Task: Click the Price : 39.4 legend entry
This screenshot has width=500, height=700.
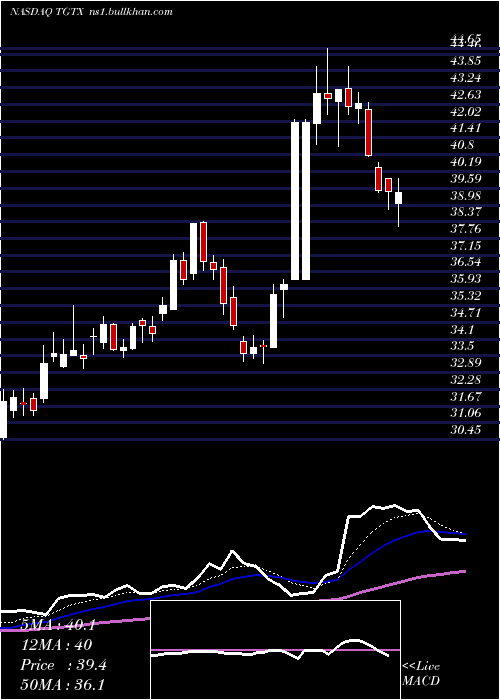Action: point(63,665)
